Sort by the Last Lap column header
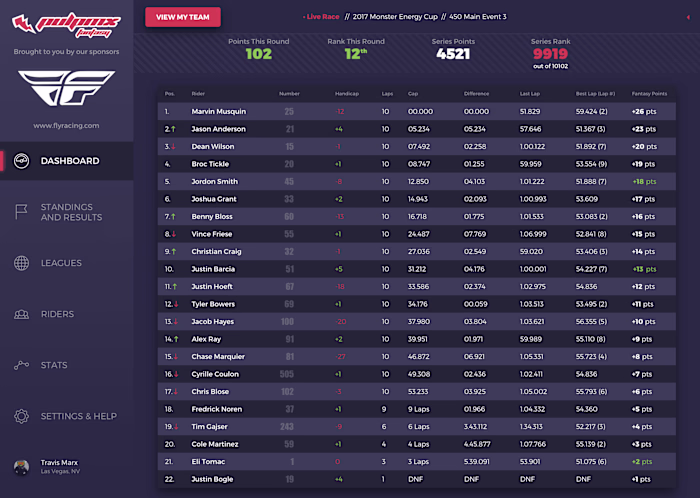Viewport: 700px width, 498px height. [529, 94]
